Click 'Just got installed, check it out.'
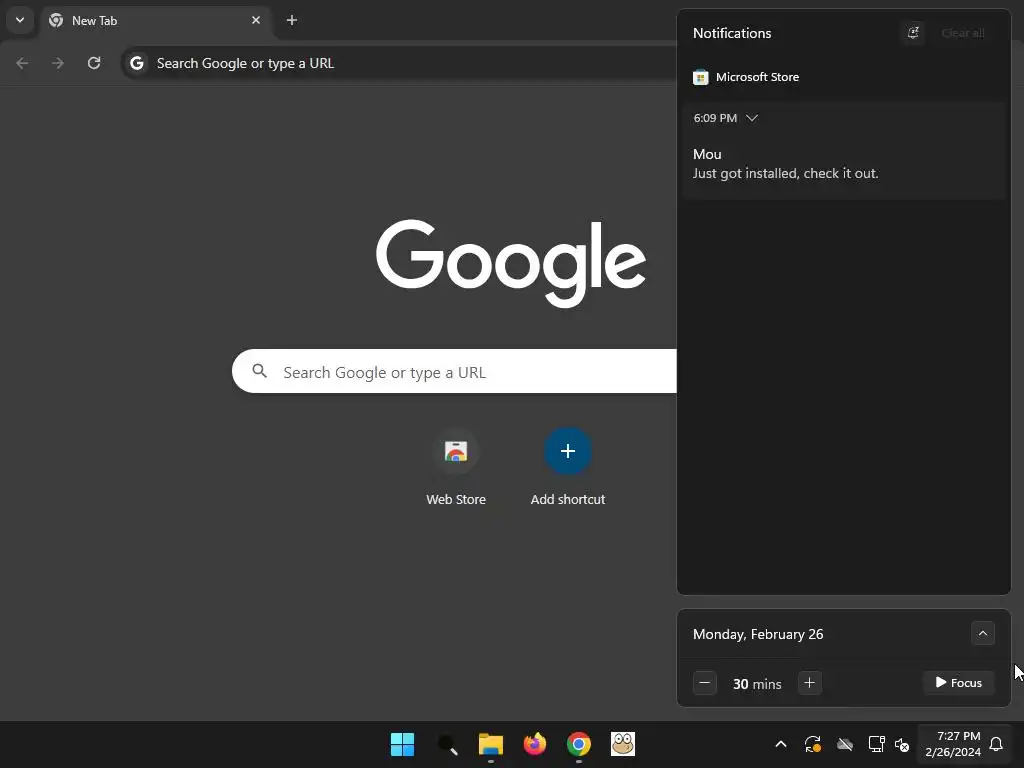 786,174
